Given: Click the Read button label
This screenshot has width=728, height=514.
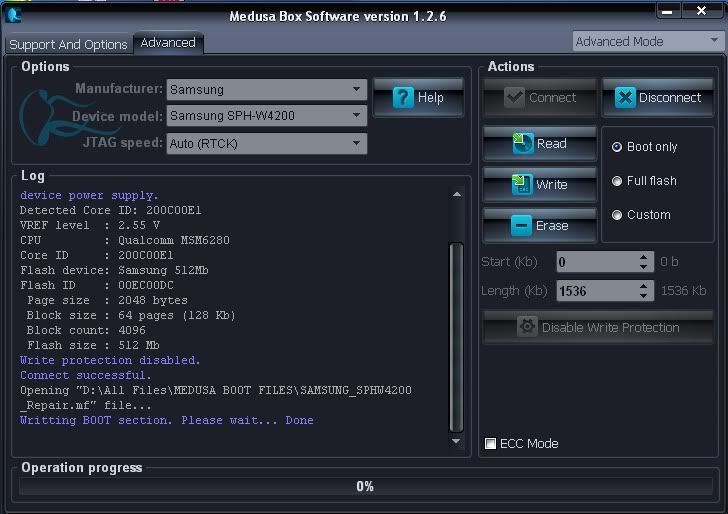Looking at the screenshot, I should point(552,143).
